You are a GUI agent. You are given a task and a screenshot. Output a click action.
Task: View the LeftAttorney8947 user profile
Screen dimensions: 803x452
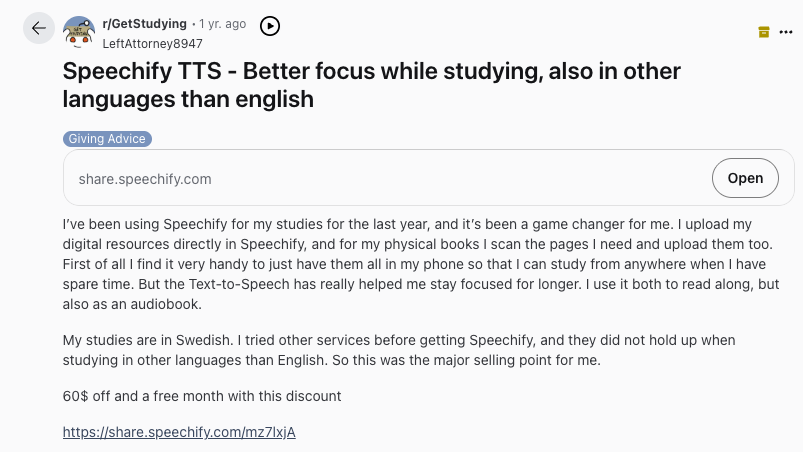click(152, 43)
